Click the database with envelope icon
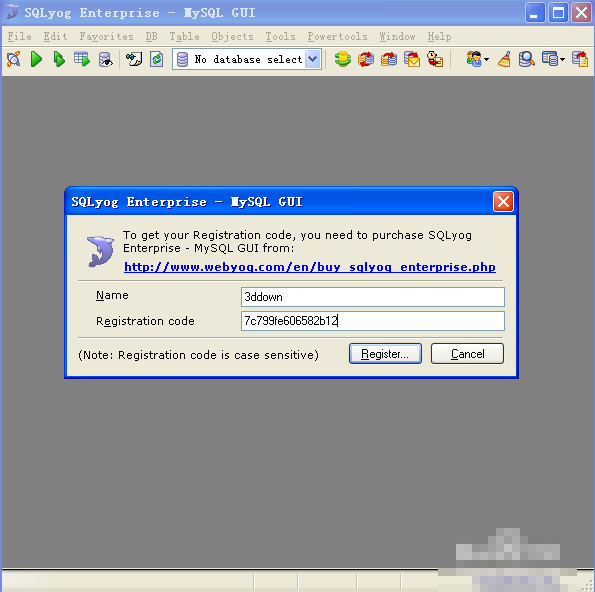595x592 pixels. (412, 59)
